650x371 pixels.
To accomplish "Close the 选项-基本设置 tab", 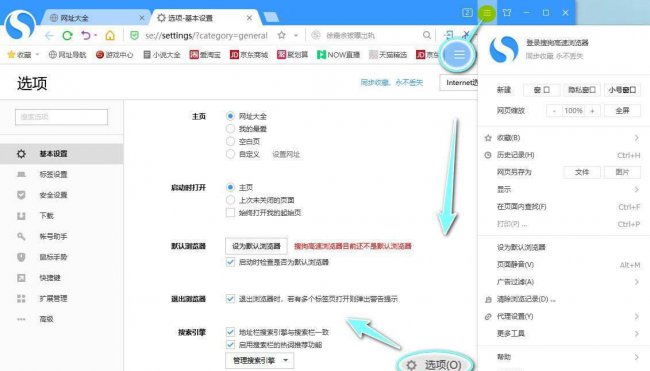I will tap(249, 18).
